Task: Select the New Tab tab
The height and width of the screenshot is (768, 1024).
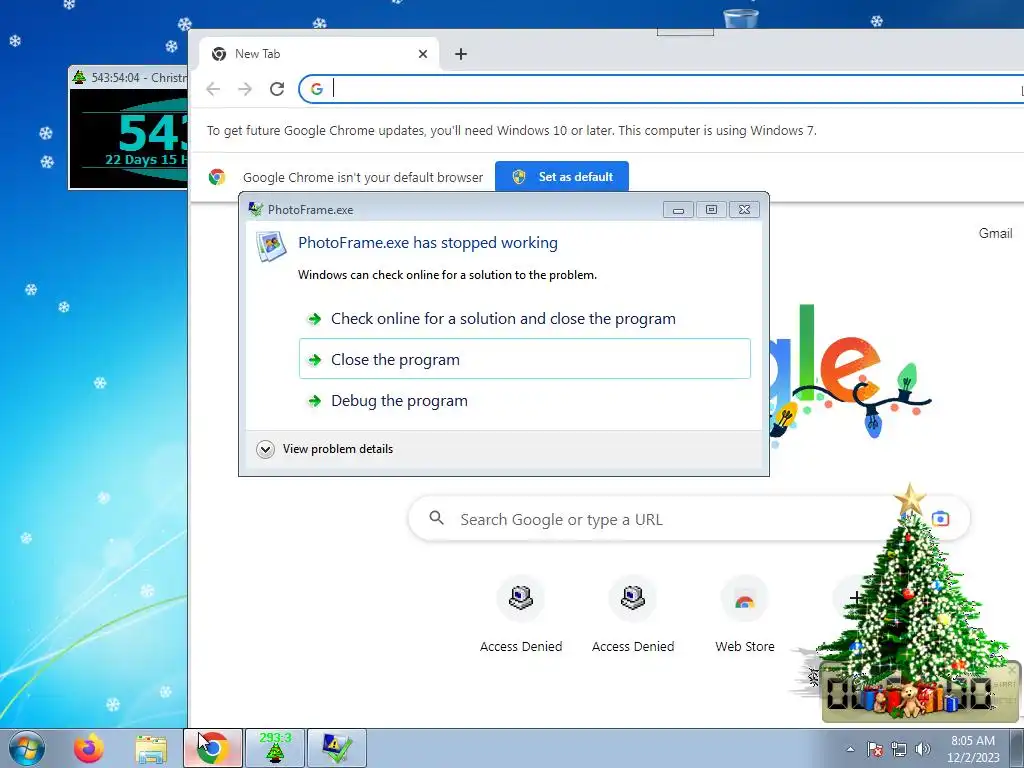Action: click(319, 54)
